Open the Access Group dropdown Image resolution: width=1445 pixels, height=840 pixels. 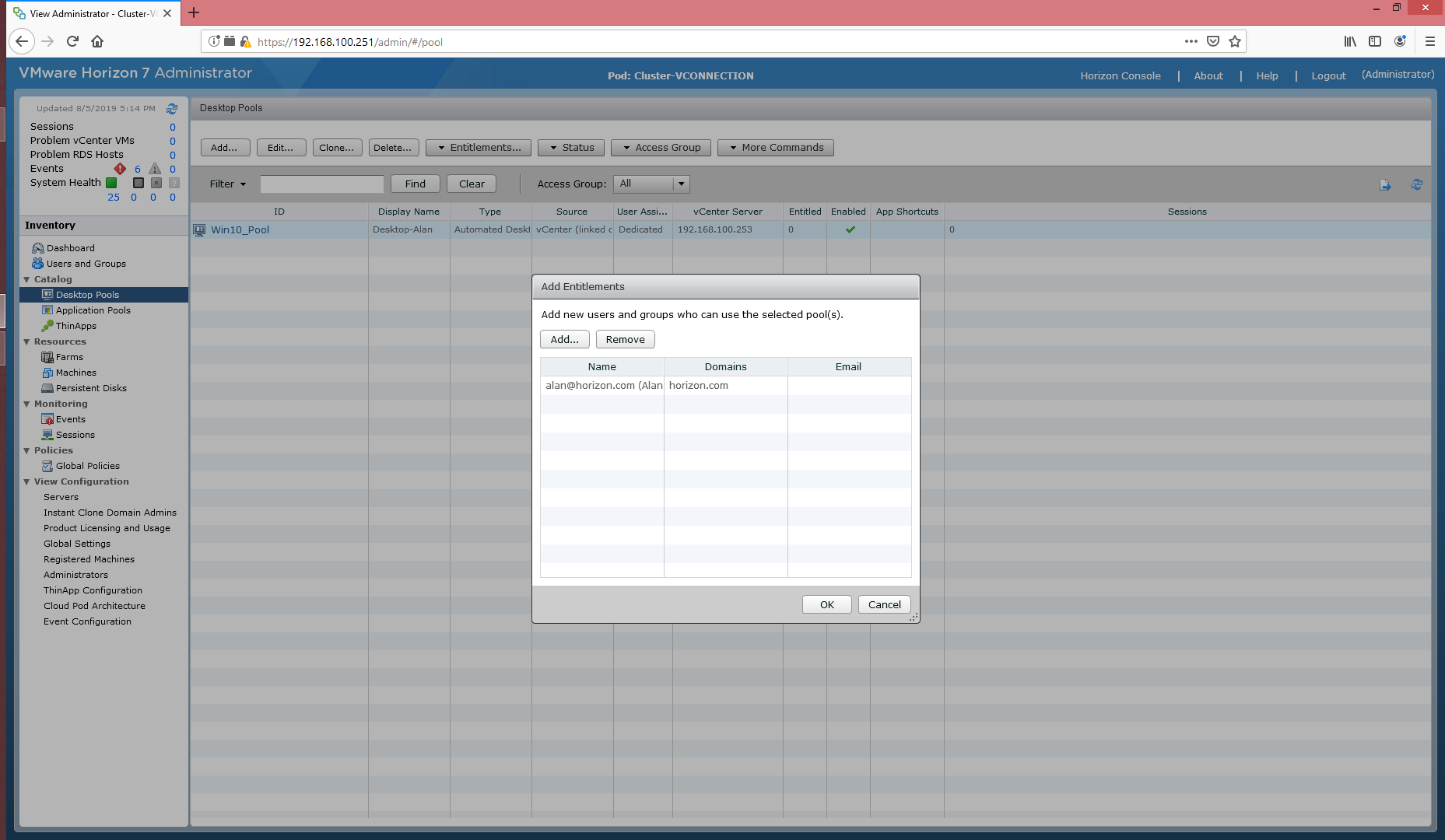(x=681, y=184)
